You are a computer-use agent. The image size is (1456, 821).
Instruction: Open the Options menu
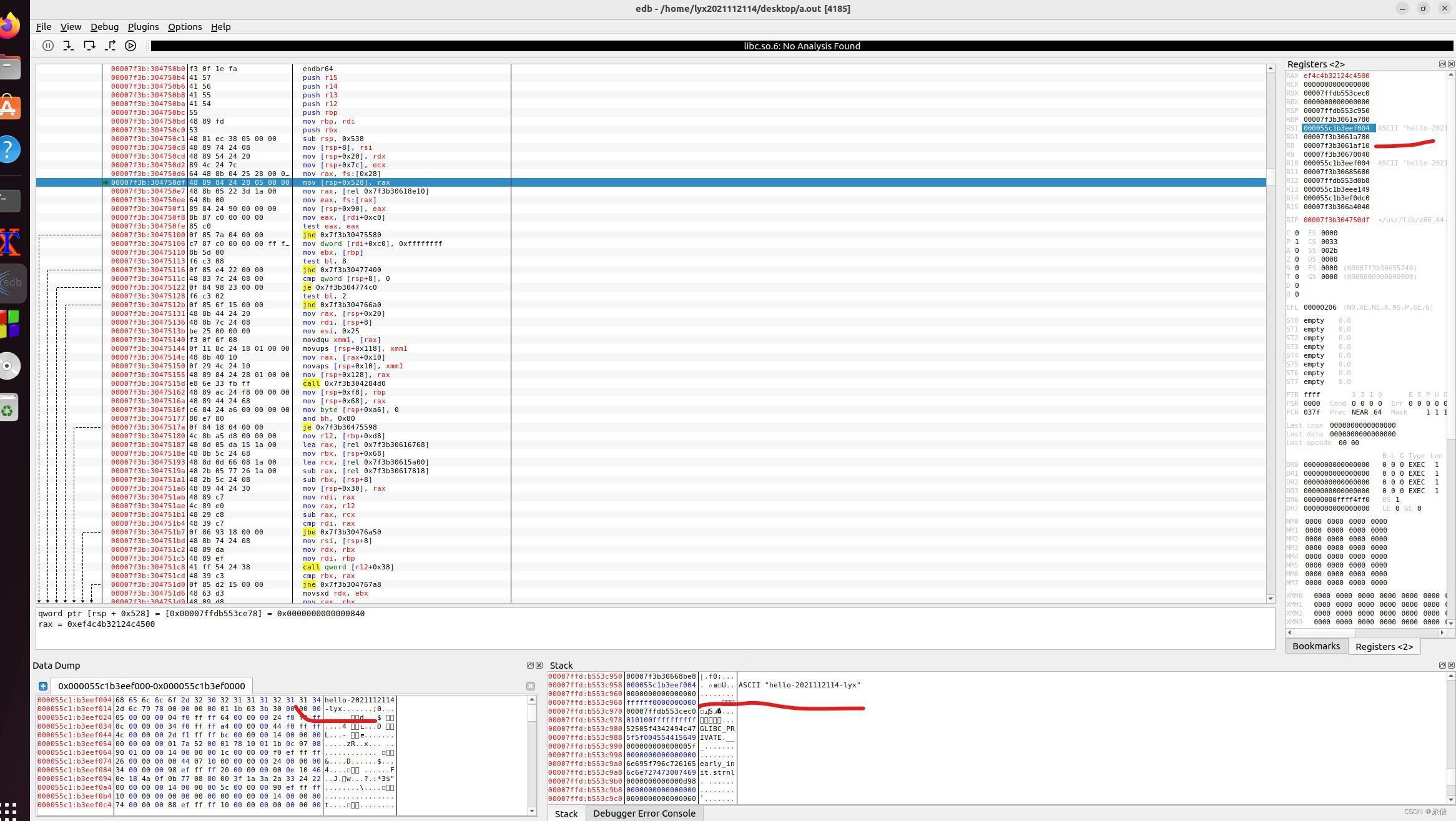pyautogui.click(x=185, y=27)
